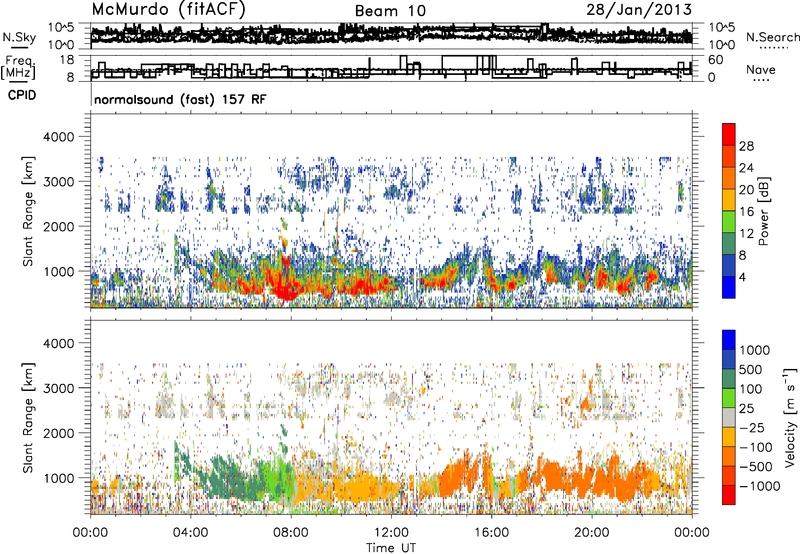The width and height of the screenshot is (800, 554).
Task: Click the '4' Power colorbar tick label
Action: click(x=742, y=277)
